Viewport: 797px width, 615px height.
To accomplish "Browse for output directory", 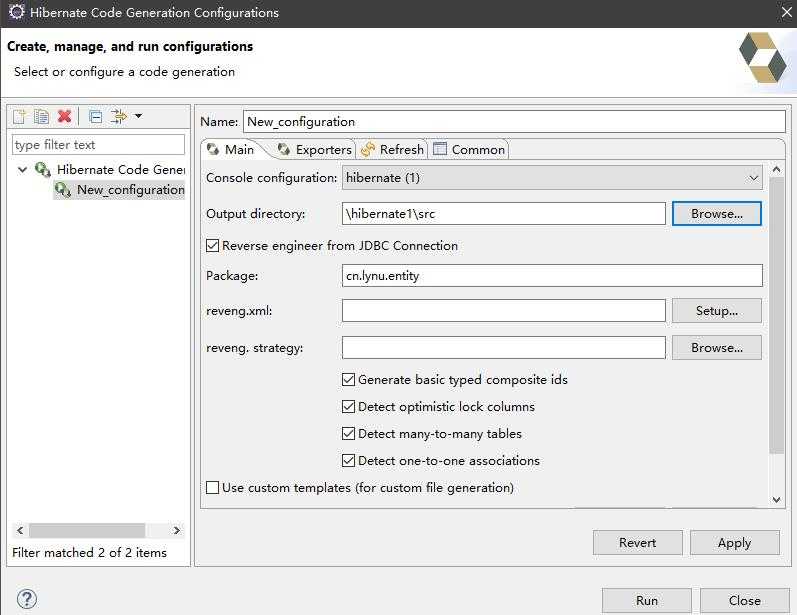I will point(717,214).
